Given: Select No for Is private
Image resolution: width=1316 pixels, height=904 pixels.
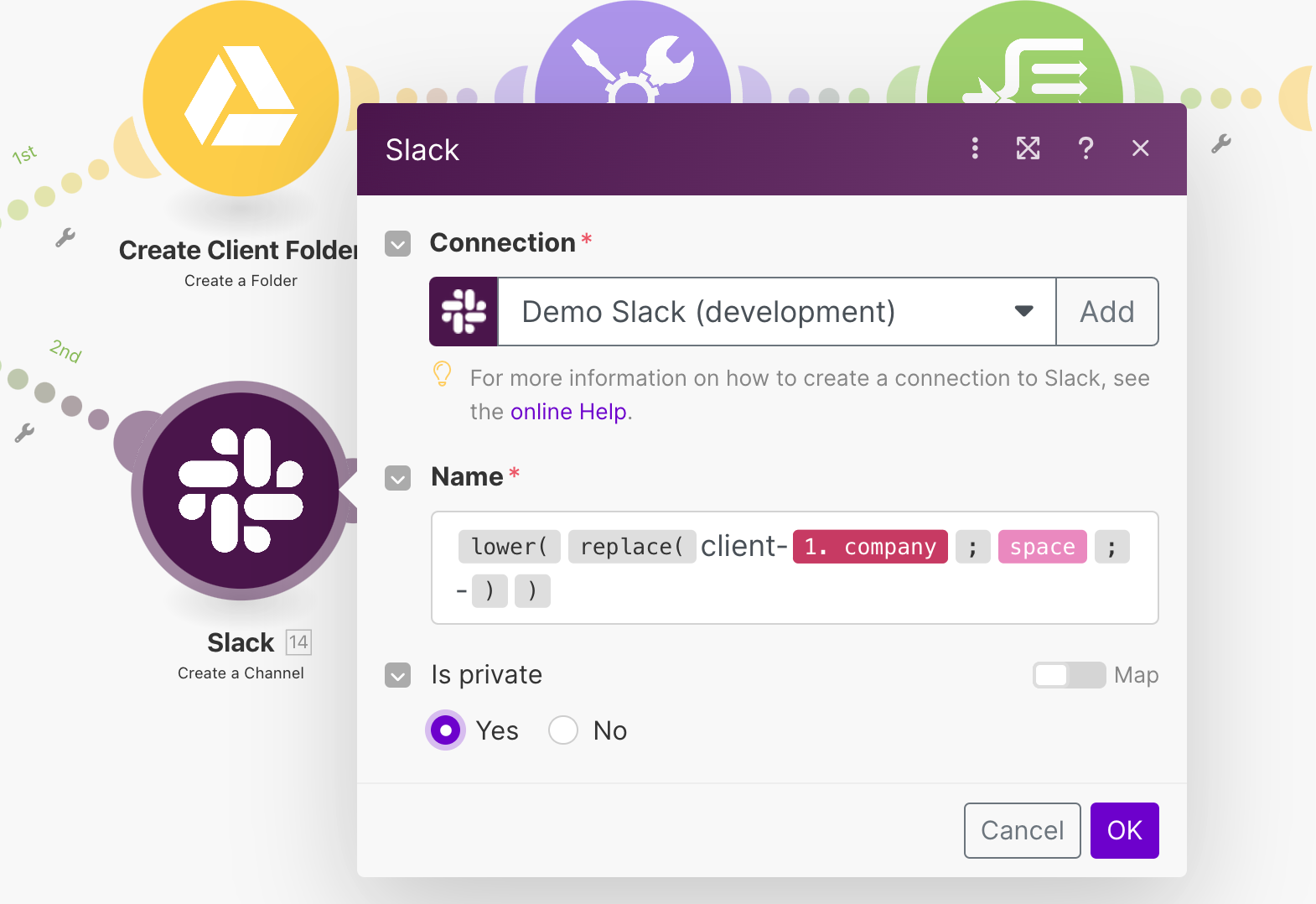Looking at the screenshot, I should [563, 730].
